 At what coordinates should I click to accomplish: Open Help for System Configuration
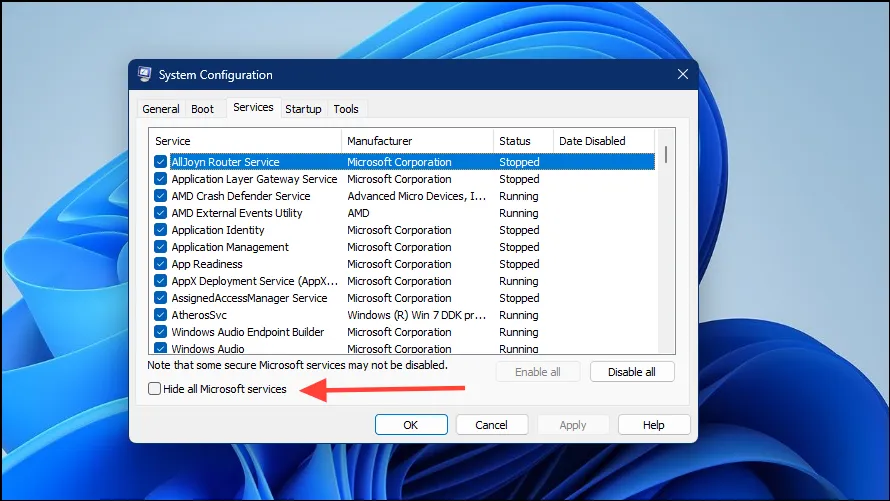[x=653, y=425]
